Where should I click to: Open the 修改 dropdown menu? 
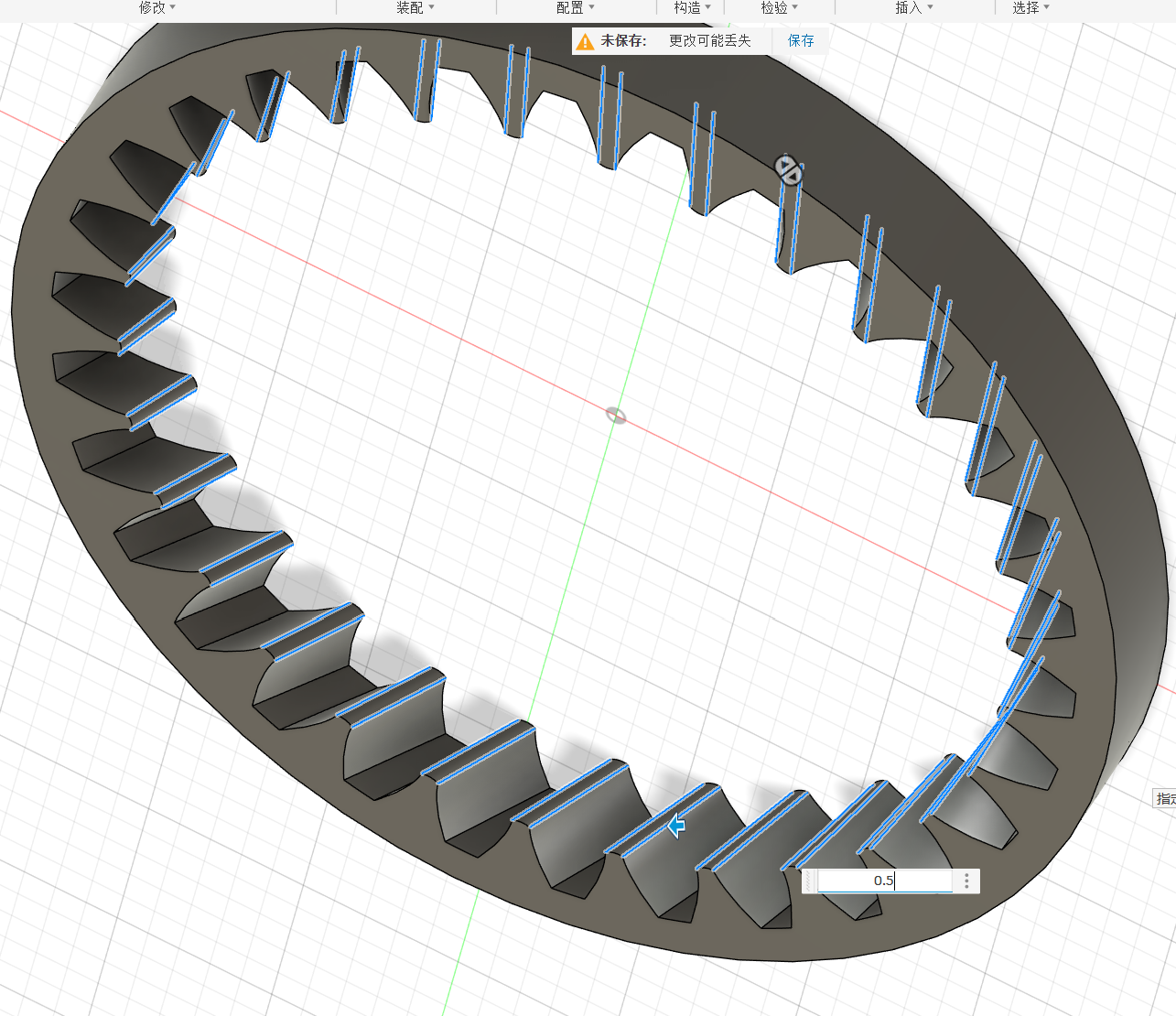[157, 7]
